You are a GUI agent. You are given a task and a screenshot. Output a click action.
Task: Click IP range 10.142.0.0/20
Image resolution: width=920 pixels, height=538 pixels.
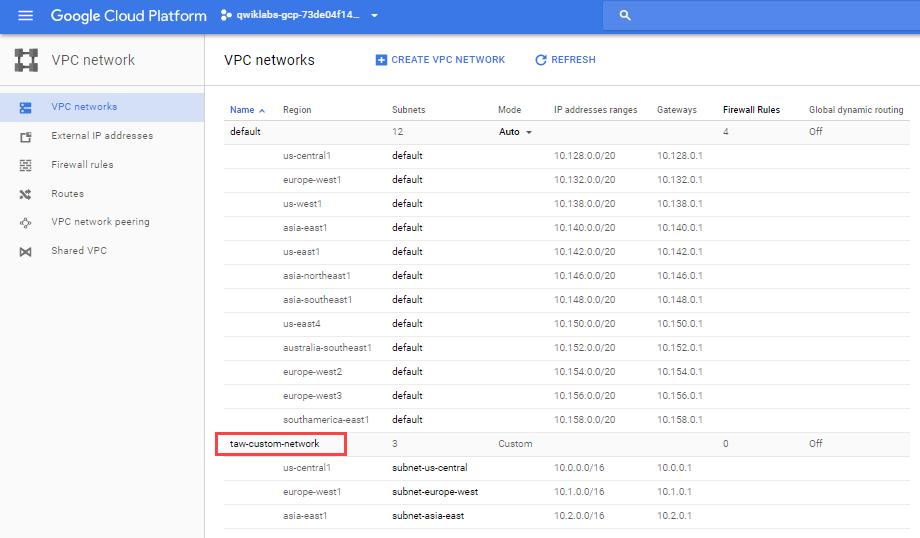click(584, 252)
